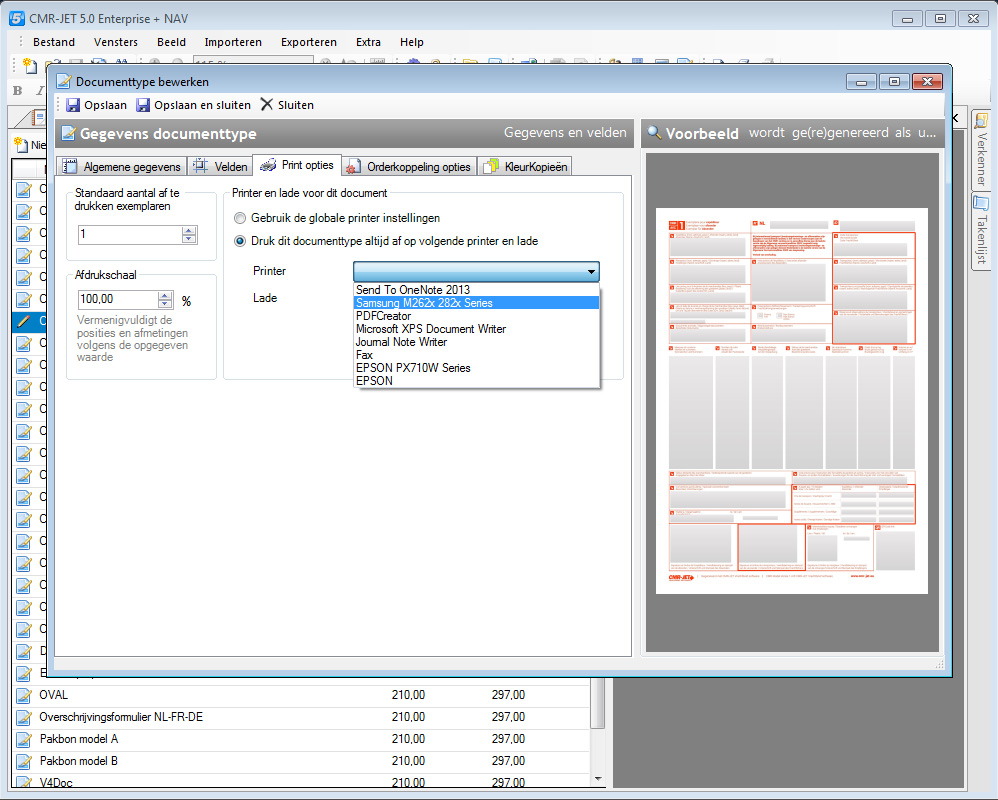Pick PDFCreator from the printer list
The width and height of the screenshot is (998, 800).
[385, 316]
